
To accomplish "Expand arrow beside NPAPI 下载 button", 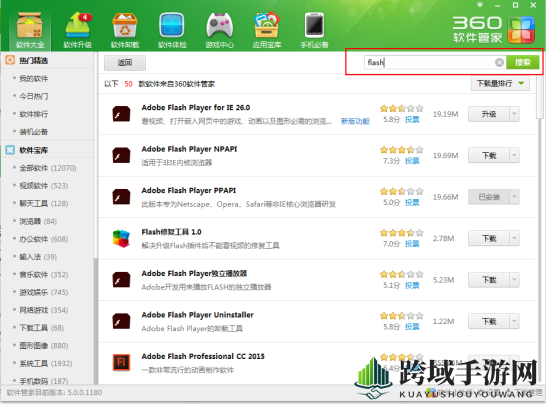I will (514, 155).
